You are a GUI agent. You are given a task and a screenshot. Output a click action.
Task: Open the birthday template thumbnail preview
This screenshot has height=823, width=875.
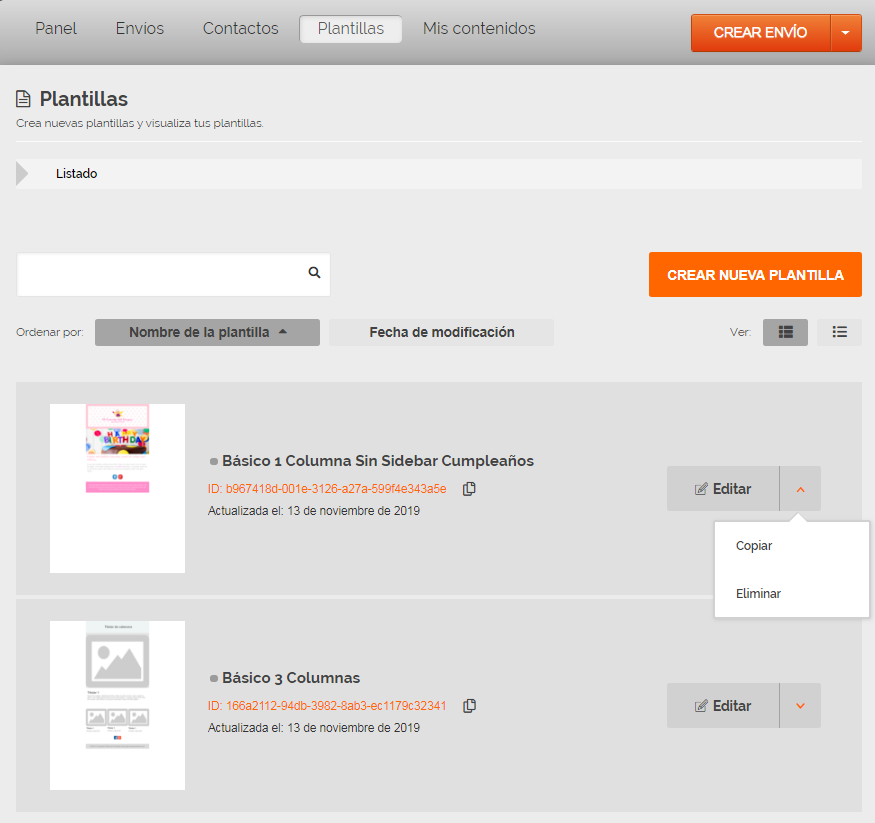point(117,488)
